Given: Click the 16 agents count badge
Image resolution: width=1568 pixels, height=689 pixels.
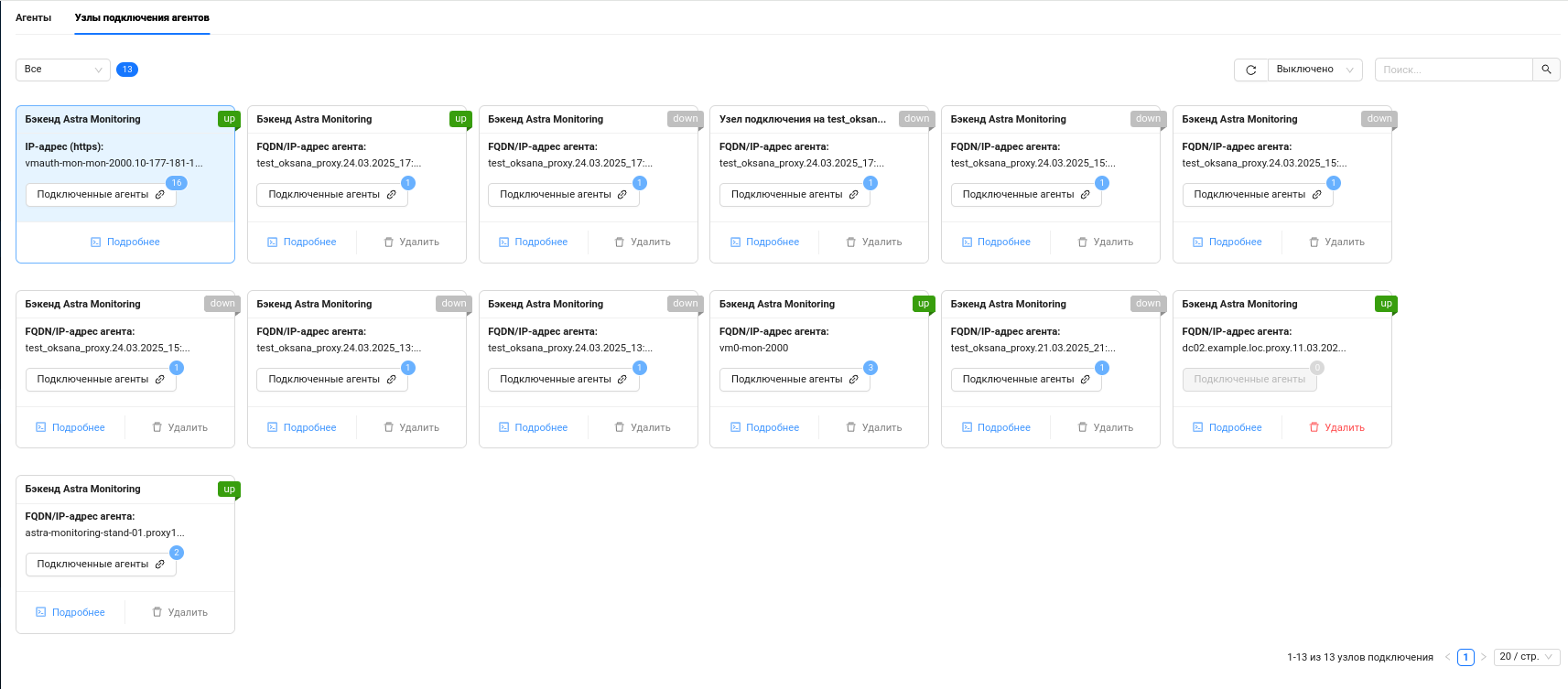Looking at the screenshot, I should click(177, 183).
